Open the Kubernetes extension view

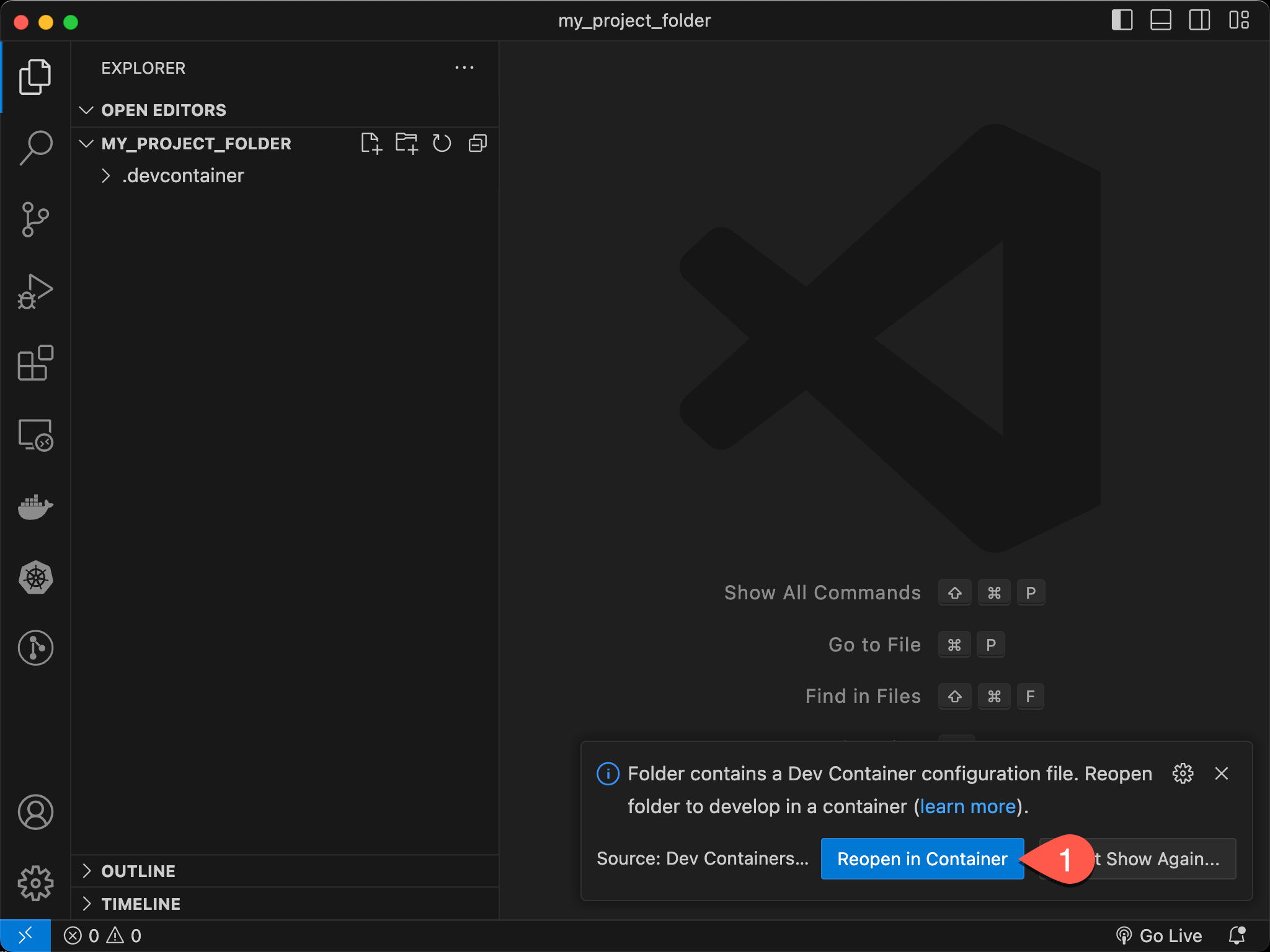[x=35, y=577]
